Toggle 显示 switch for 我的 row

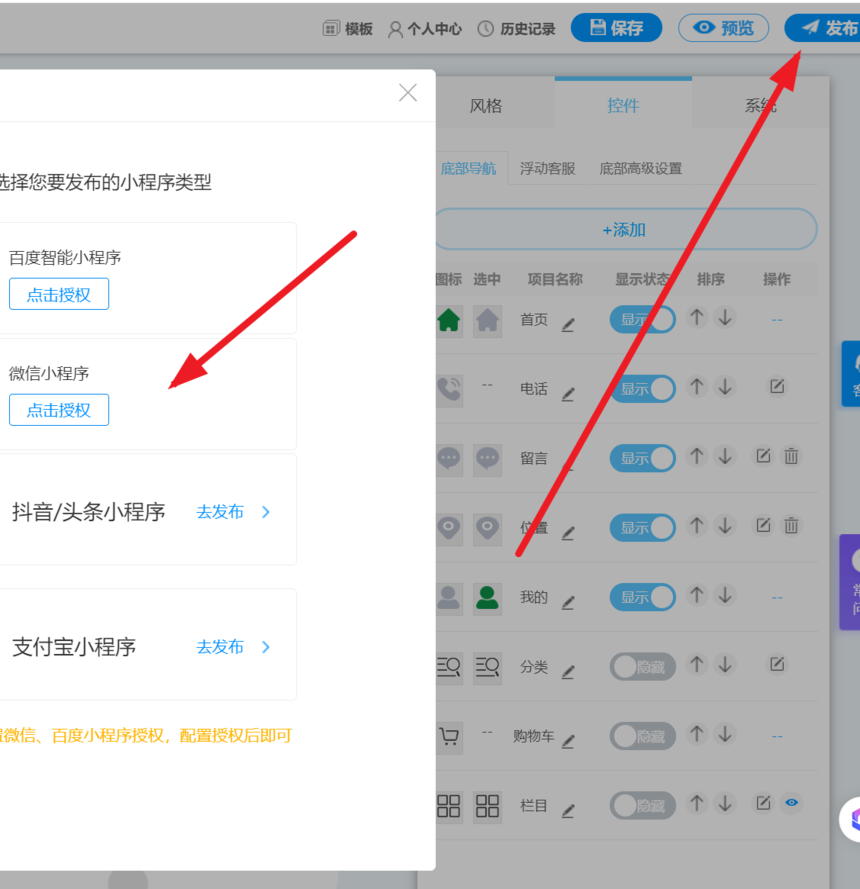click(643, 597)
